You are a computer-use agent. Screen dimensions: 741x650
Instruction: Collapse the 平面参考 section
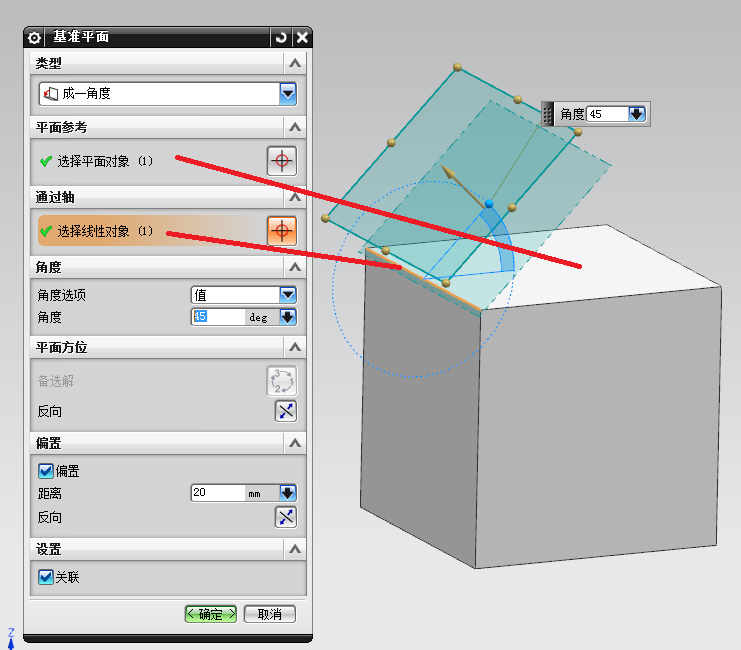(295, 127)
